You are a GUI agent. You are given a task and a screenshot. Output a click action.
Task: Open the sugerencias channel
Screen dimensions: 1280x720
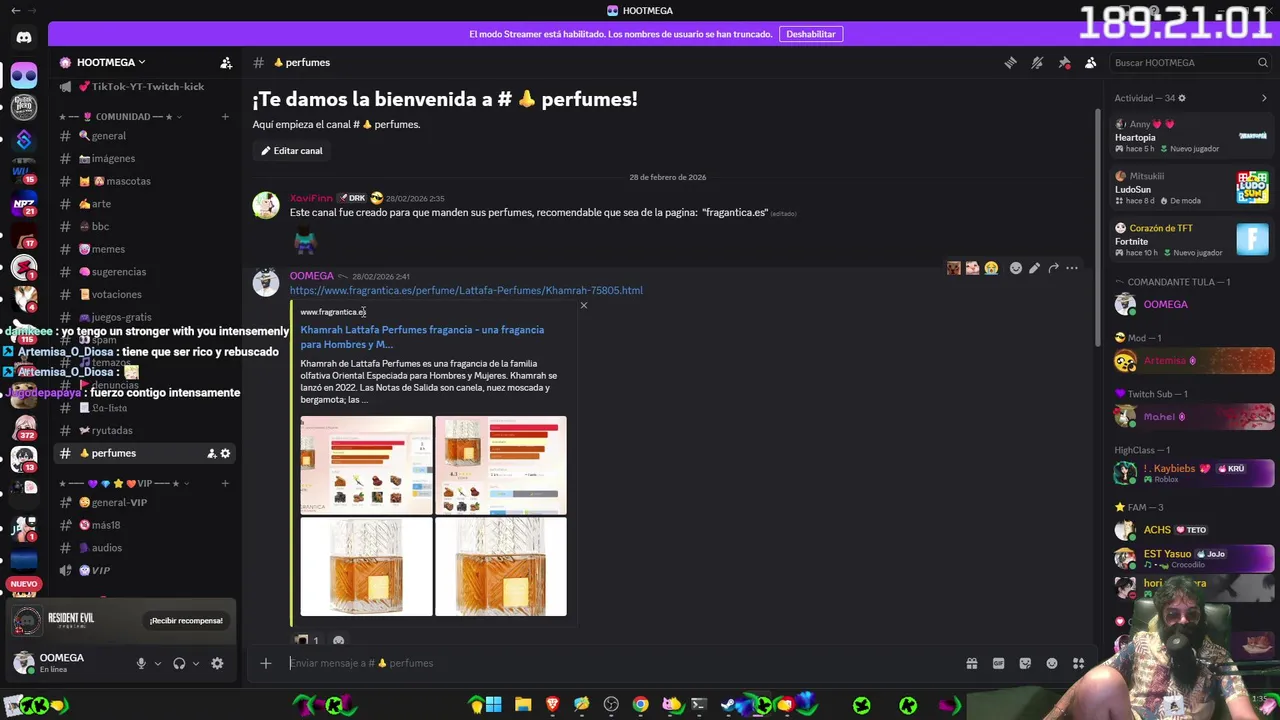pos(146,272)
